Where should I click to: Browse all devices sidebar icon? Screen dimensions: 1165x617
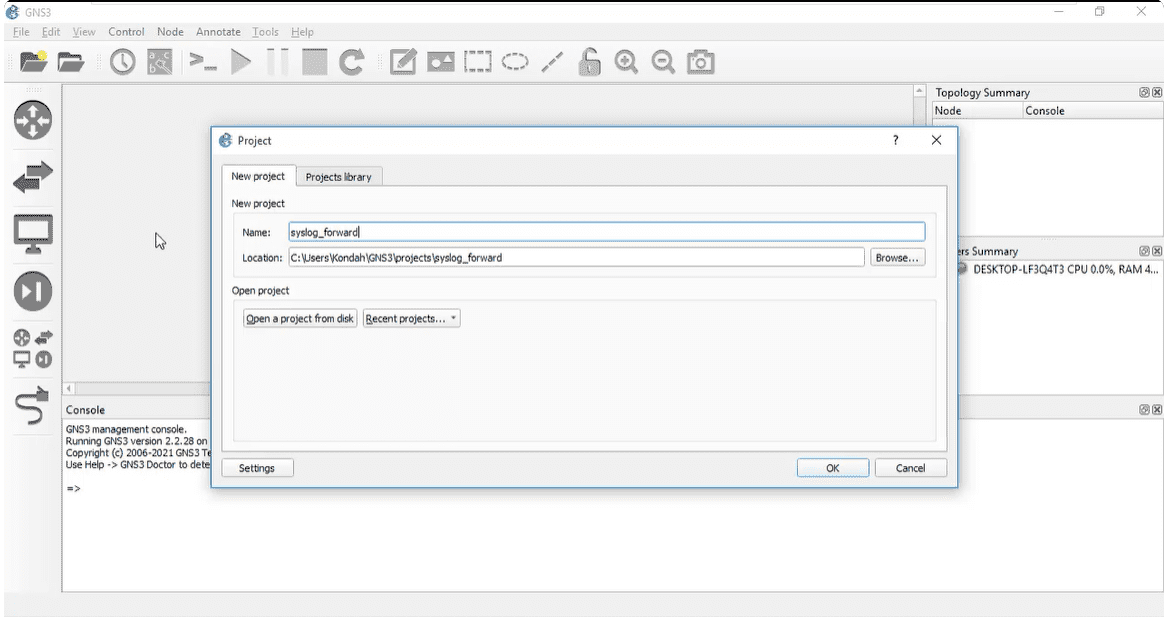[x=33, y=349]
